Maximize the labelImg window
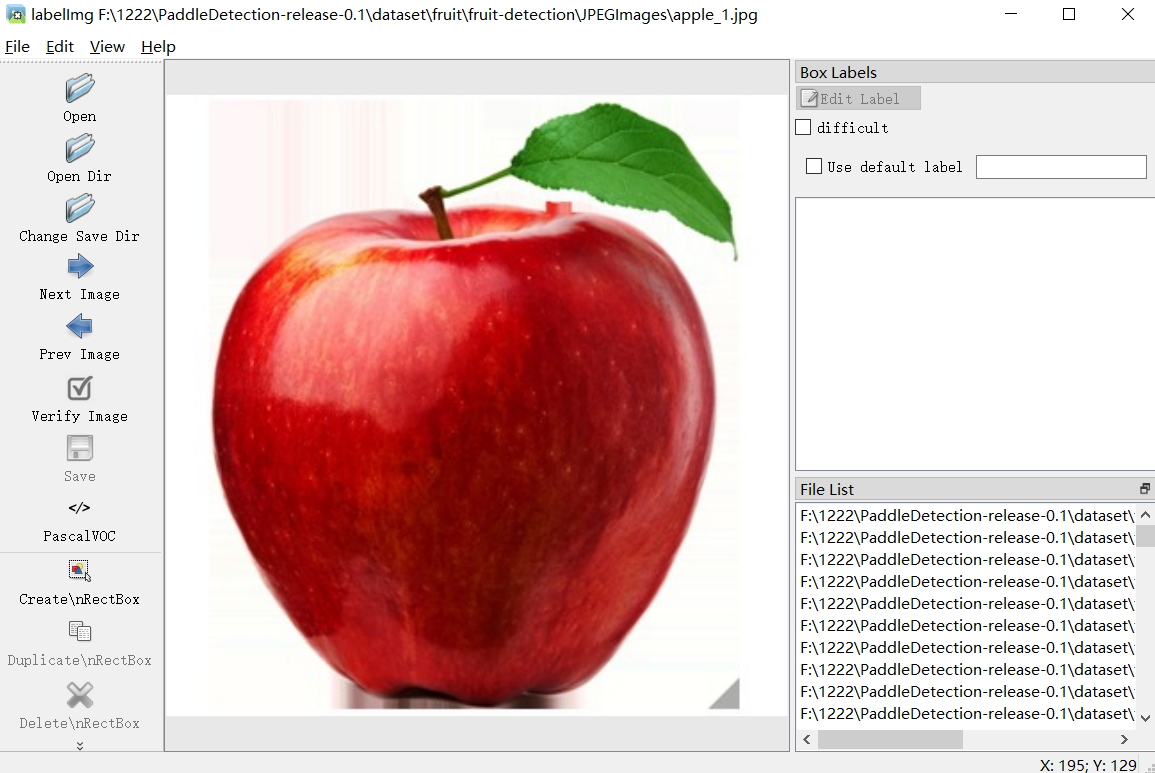This screenshot has height=773, width=1155. 1069,14
